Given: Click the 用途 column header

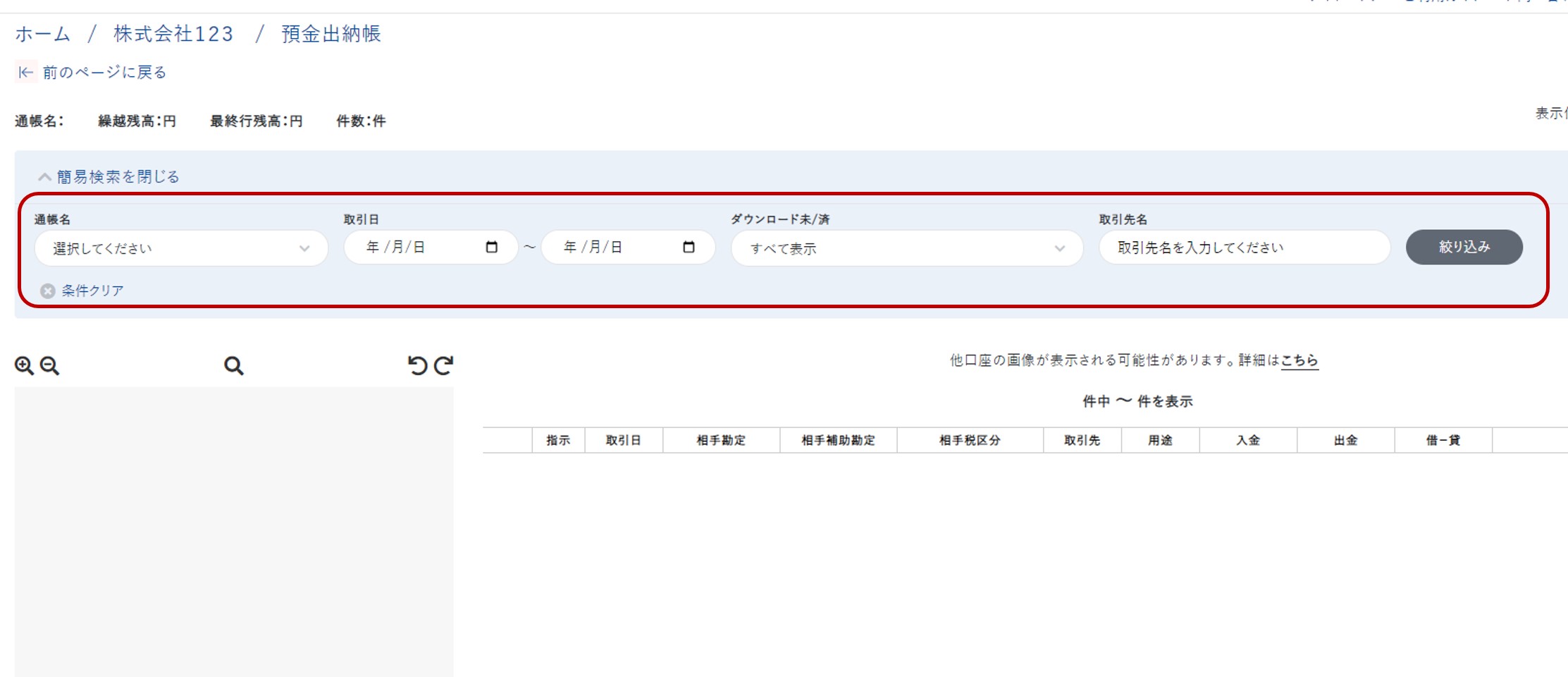Looking at the screenshot, I should [x=1160, y=440].
